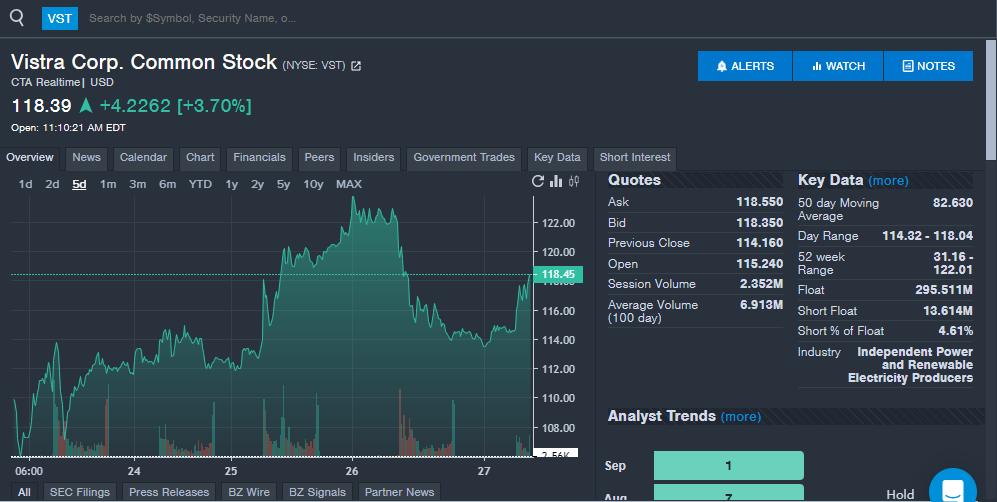Filter news by SEC Filings
Viewport: 997px width, 502px height.
pyautogui.click(x=79, y=492)
